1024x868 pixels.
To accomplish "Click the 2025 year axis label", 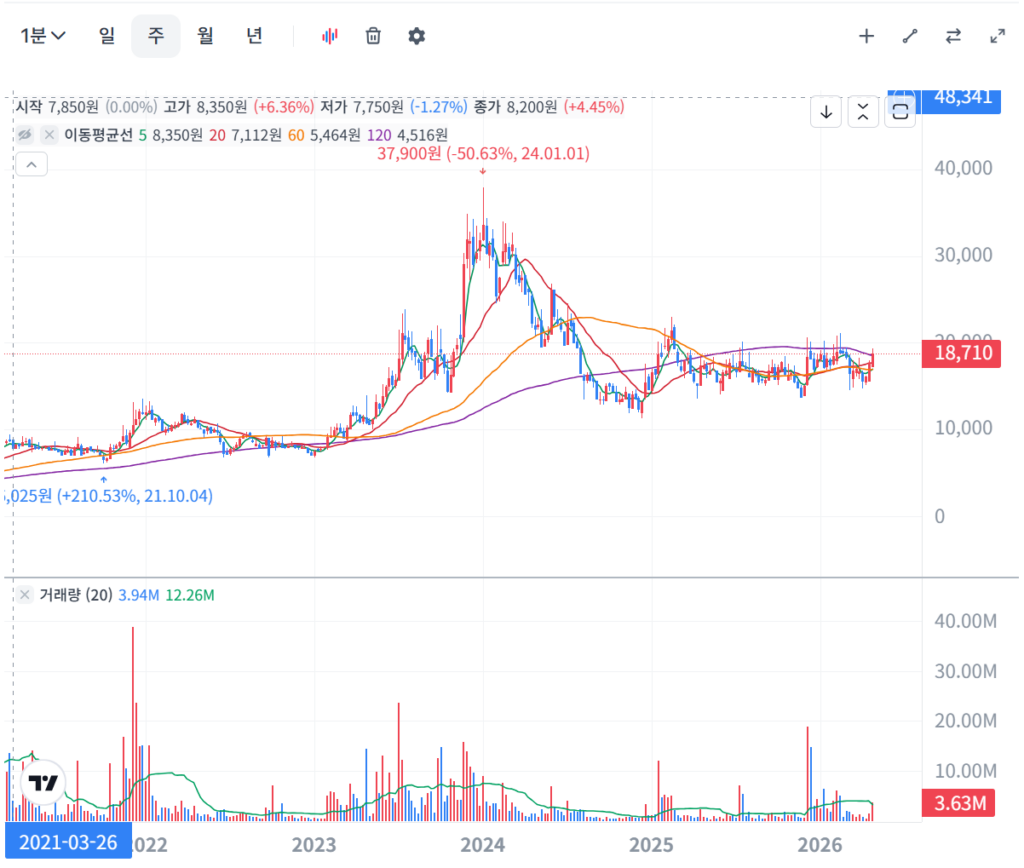I will 651,845.
